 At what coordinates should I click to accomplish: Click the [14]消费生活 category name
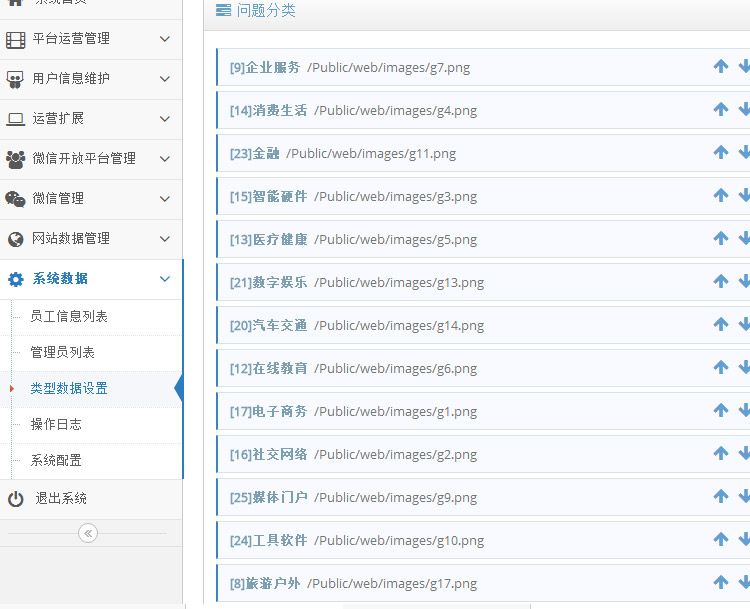click(268, 111)
